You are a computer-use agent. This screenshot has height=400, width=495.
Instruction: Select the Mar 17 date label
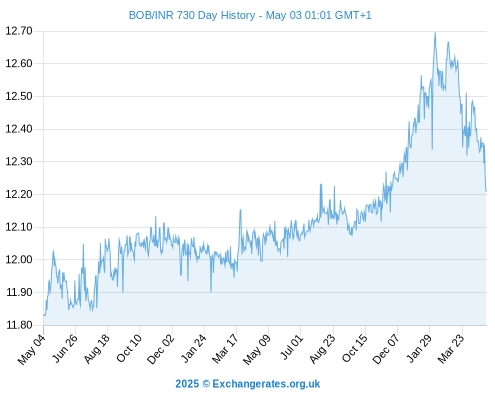point(225,349)
